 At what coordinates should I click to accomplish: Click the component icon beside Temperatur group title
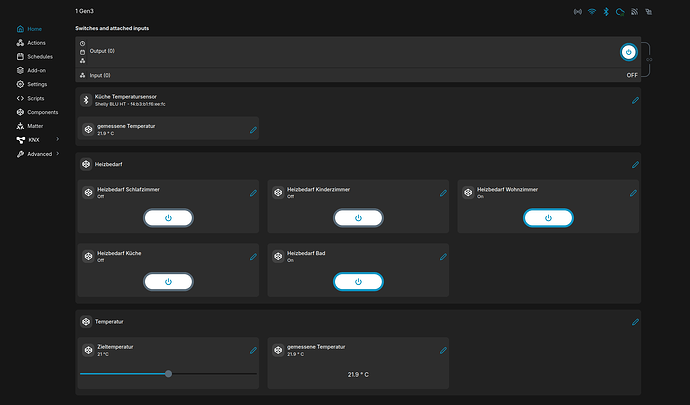[x=86, y=322]
